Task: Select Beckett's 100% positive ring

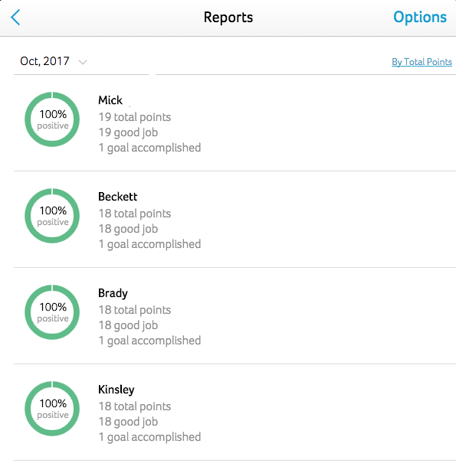Action: pos(52,216)
